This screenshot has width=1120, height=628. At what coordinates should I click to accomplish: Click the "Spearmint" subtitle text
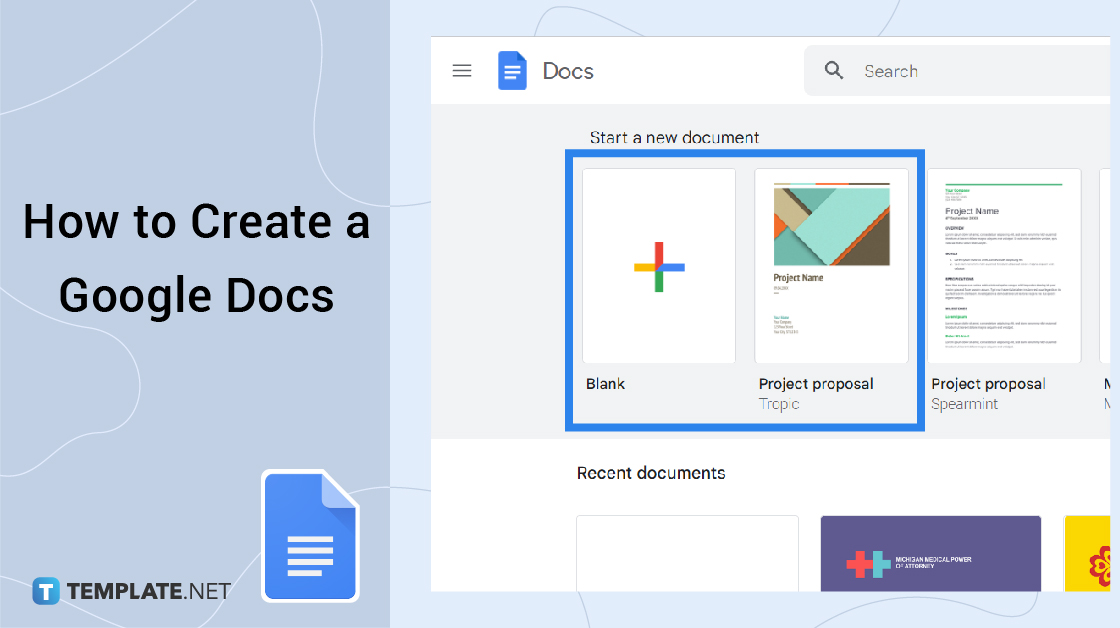[964, 404]
